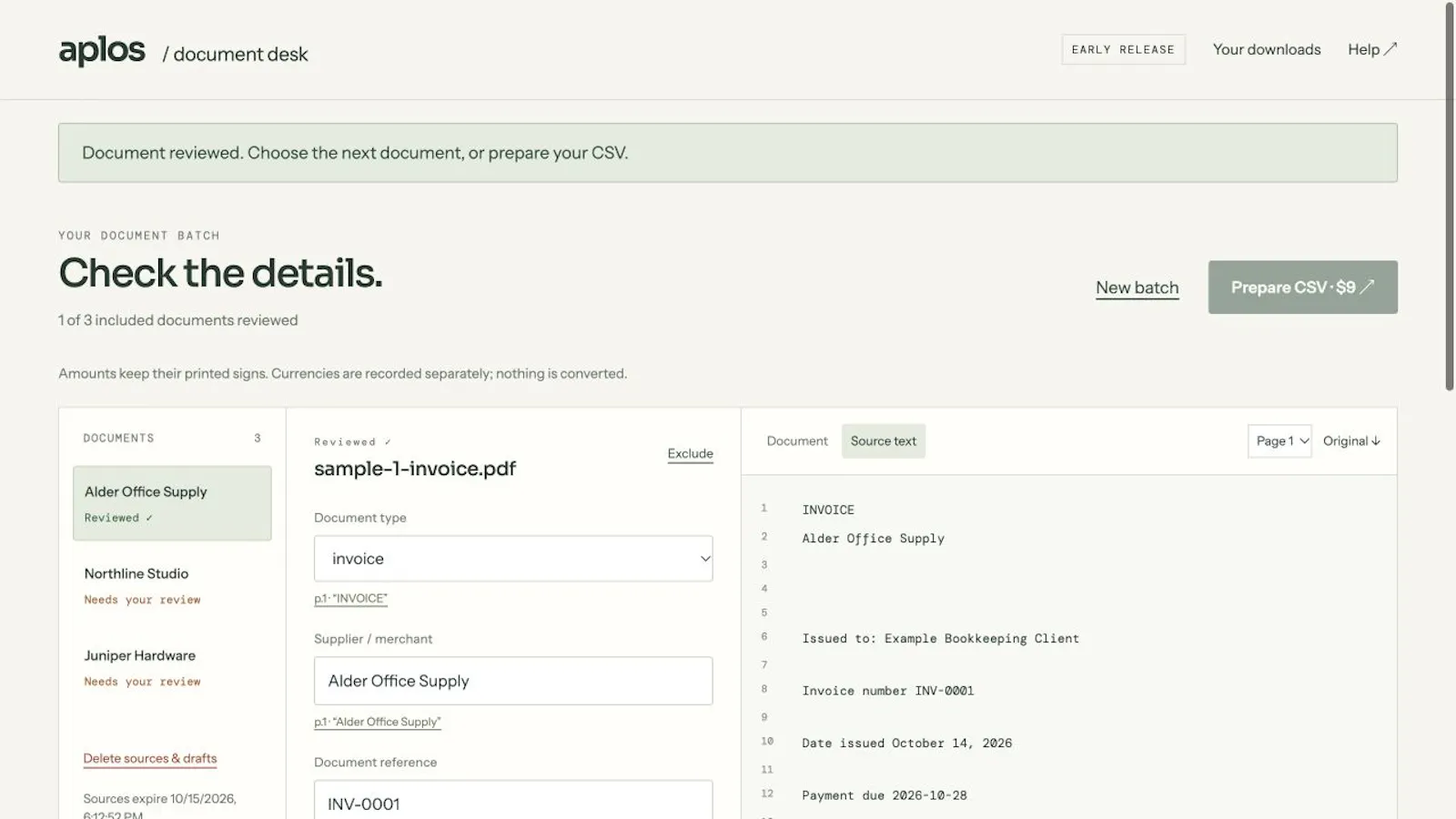Viewport: 1456px width, 819px height.
Task: Click Delete sources & drafts link
Action: (150, 758)
